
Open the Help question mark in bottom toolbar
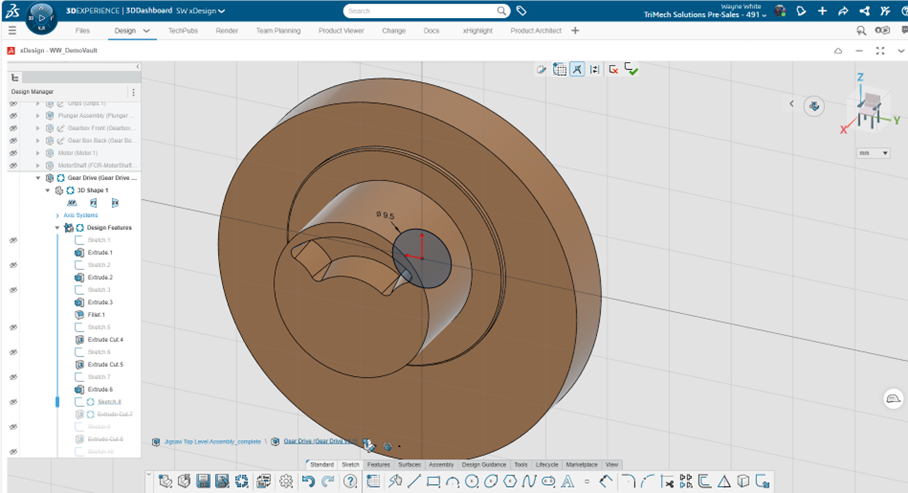click(x=350, y=482)
